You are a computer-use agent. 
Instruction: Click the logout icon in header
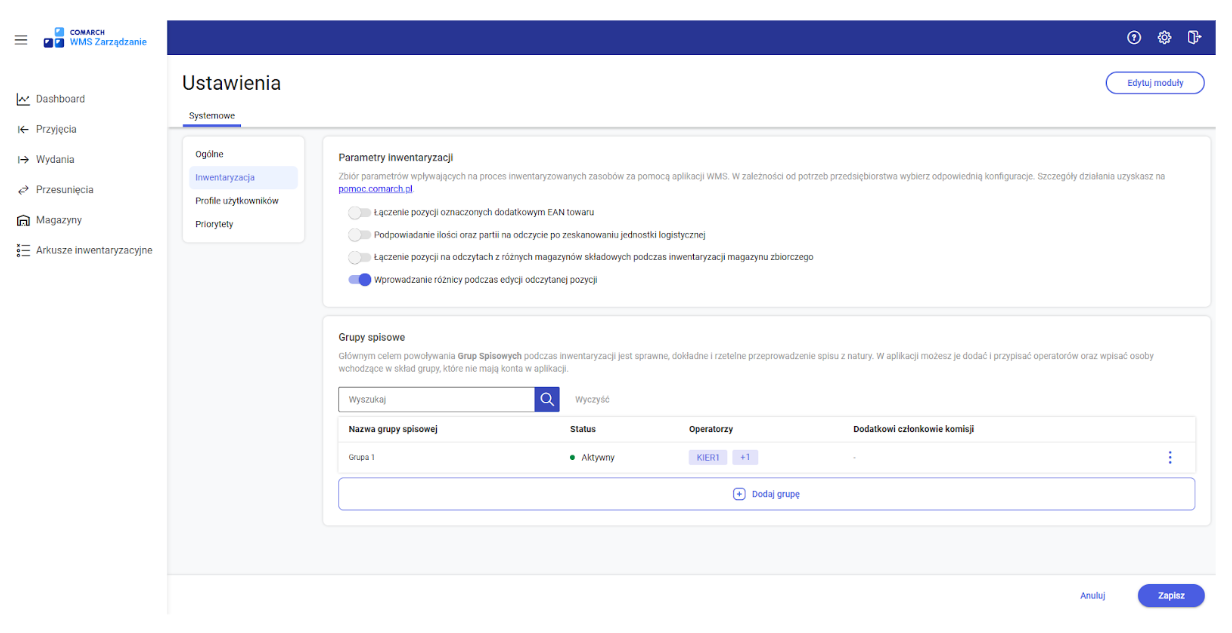1194,38
